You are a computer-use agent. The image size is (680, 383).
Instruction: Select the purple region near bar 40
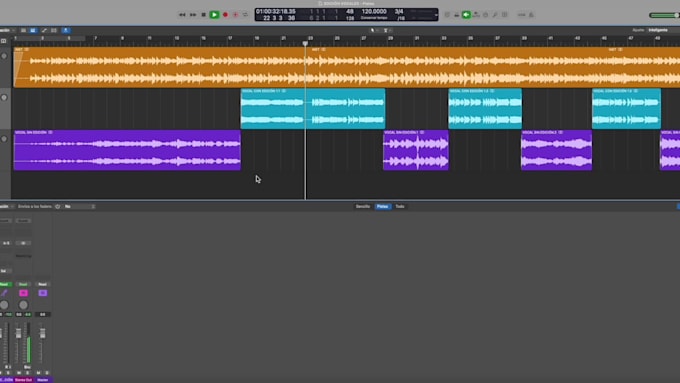pyautogui.click(x=556, y=150)
